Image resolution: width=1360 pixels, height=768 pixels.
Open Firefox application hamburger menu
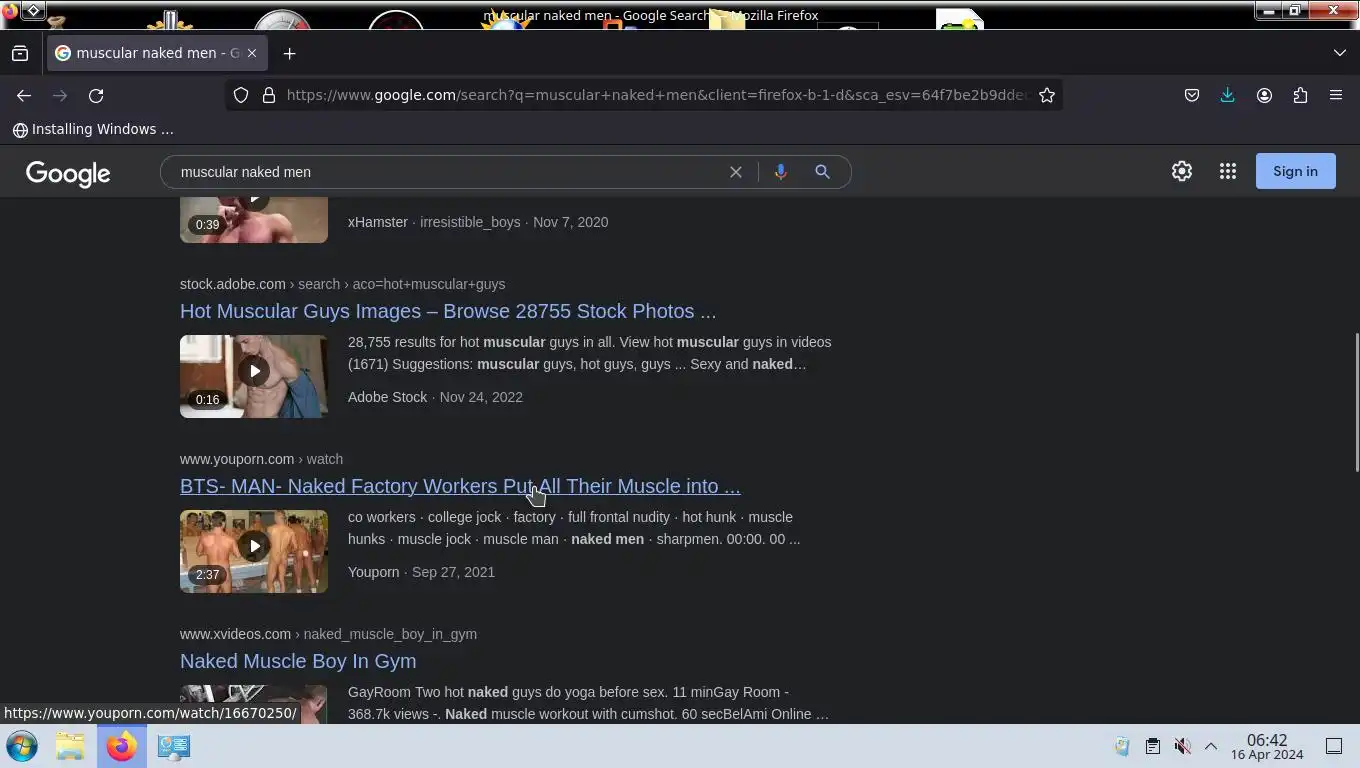[x=1336, y=95]
